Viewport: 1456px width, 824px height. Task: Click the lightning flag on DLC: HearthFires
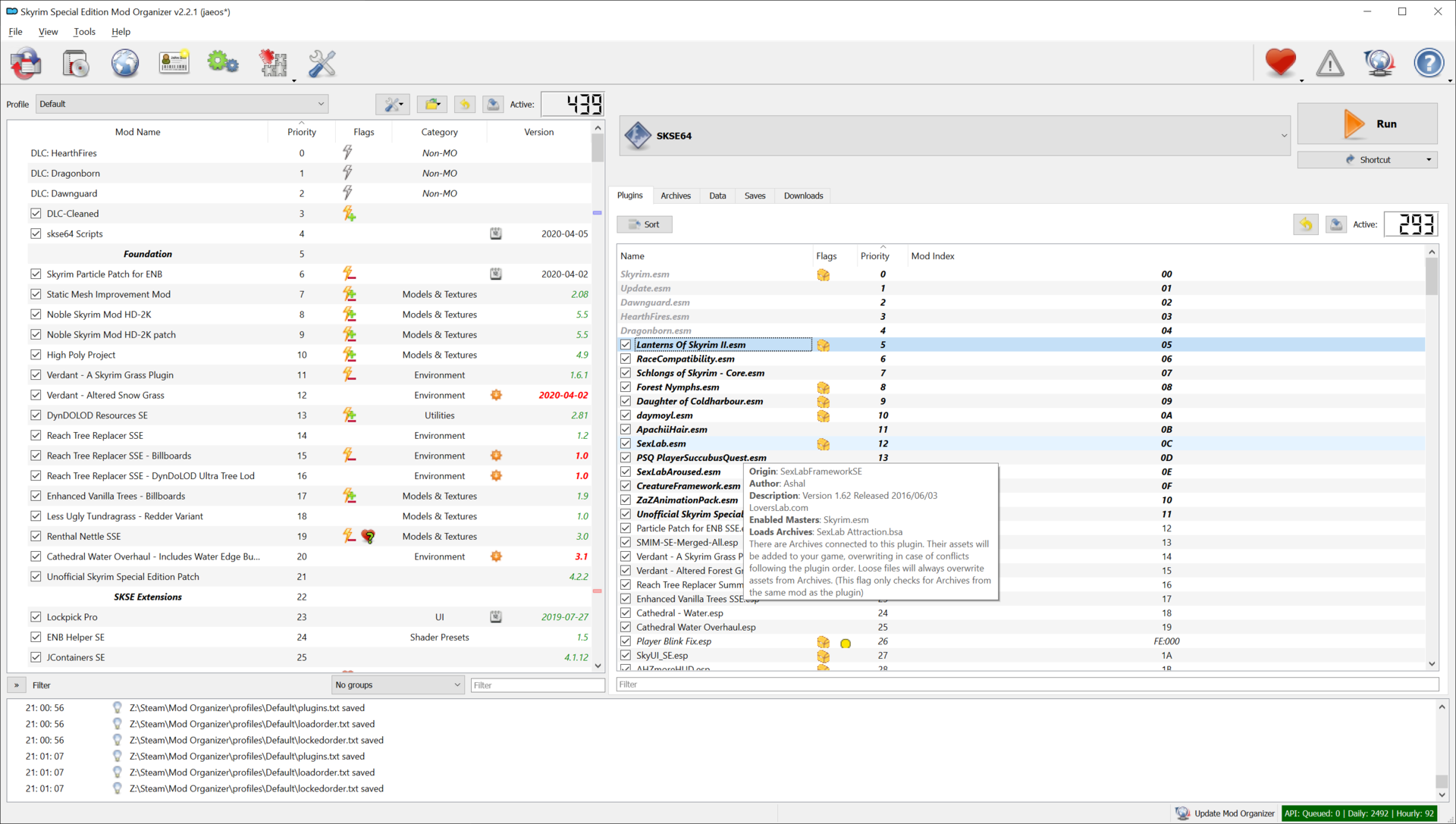(347, 152)
